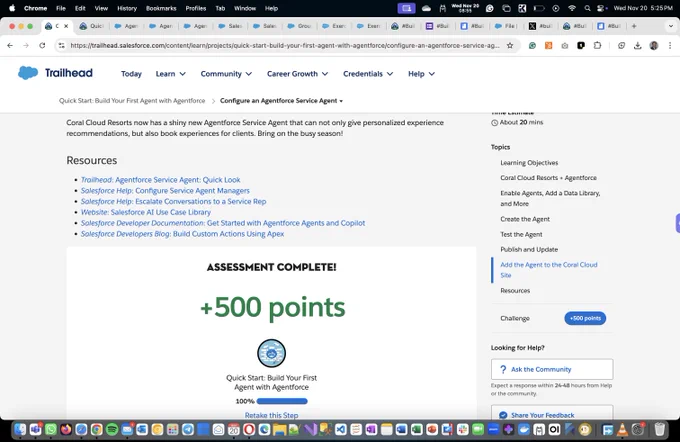Open a new tab with plus button
The width and height of the screenshot is (680, 442).
pos(634,26)
